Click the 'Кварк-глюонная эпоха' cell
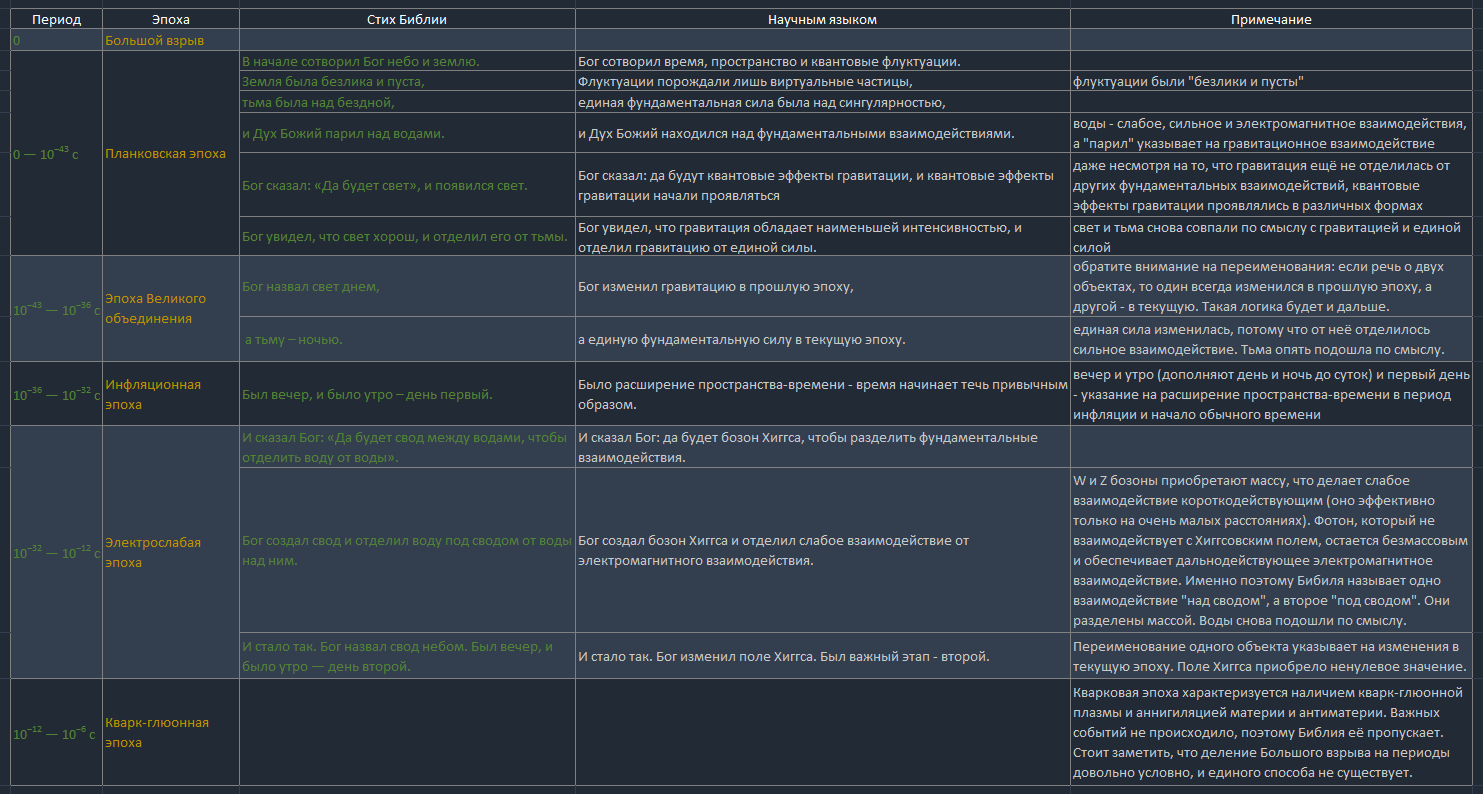This screenshot has height=794, width=1483. pos(171,732)
